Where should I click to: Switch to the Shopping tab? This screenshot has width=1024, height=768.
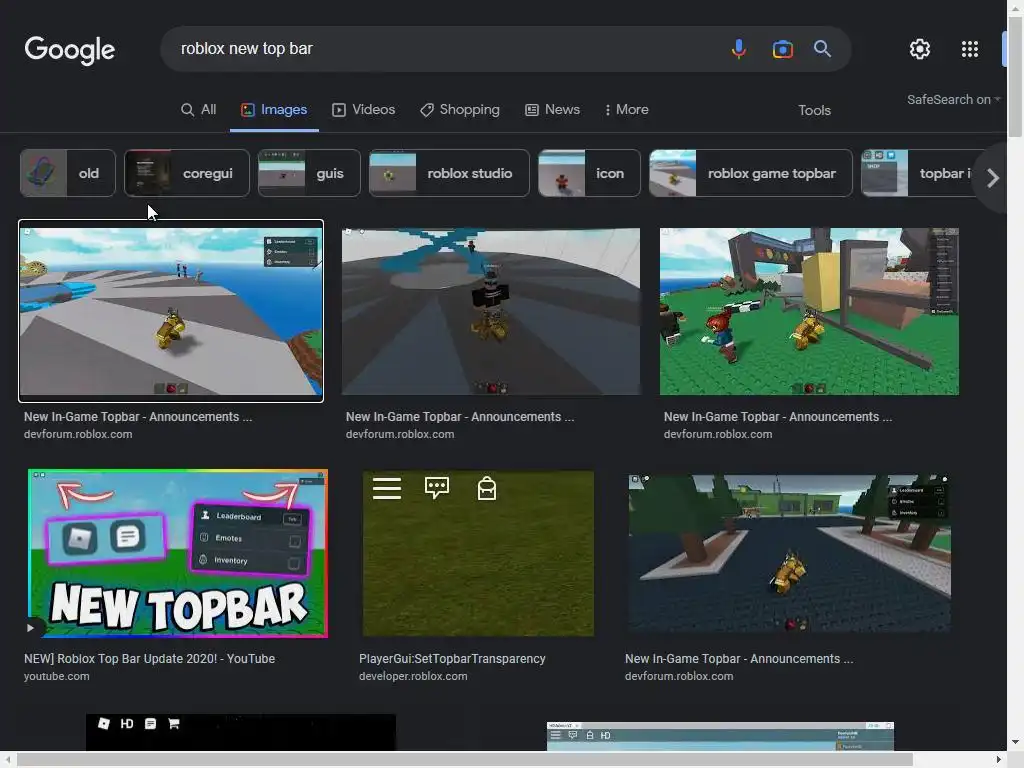coord(460,110)
